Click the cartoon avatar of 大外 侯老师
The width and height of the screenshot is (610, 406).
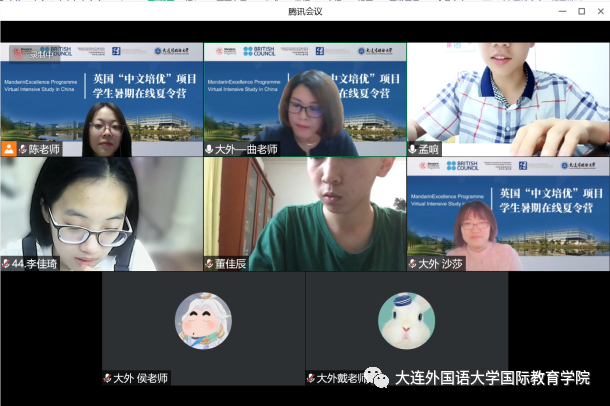203,321
